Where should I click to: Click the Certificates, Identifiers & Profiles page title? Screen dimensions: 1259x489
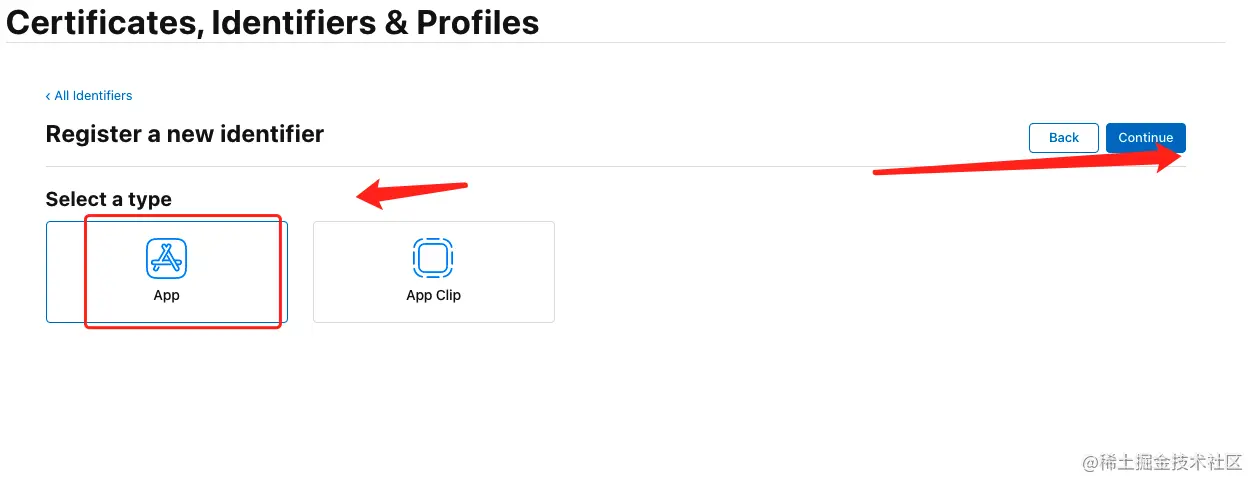[x=273, y=21]
